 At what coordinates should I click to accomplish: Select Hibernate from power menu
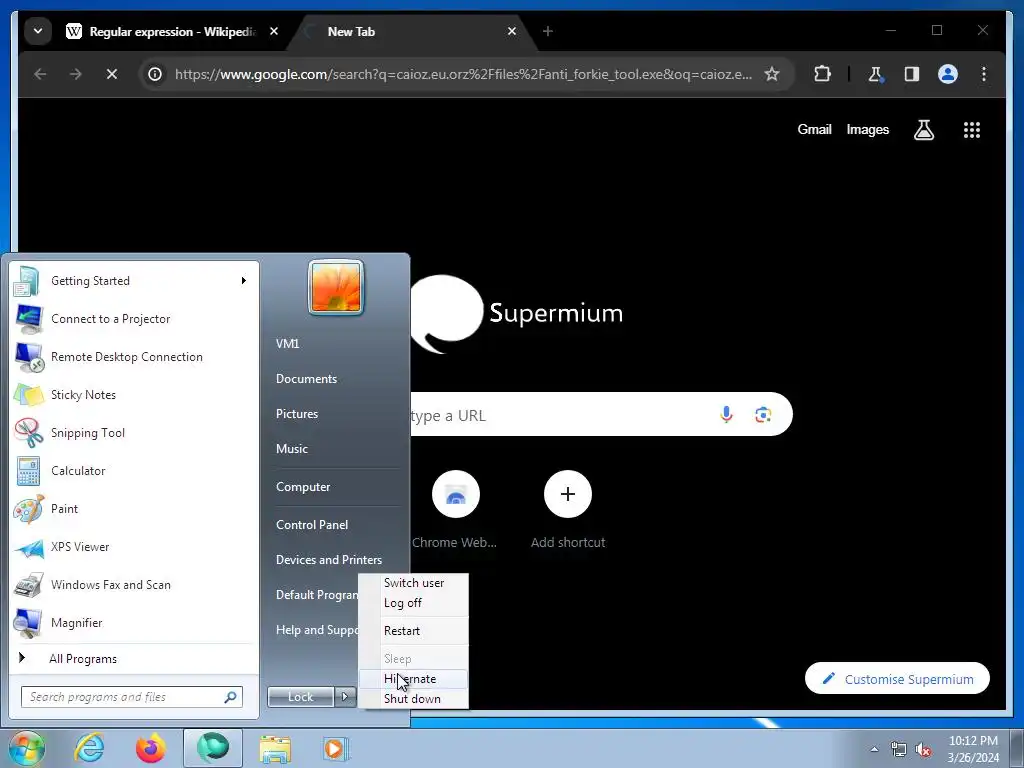coord(414,679)
